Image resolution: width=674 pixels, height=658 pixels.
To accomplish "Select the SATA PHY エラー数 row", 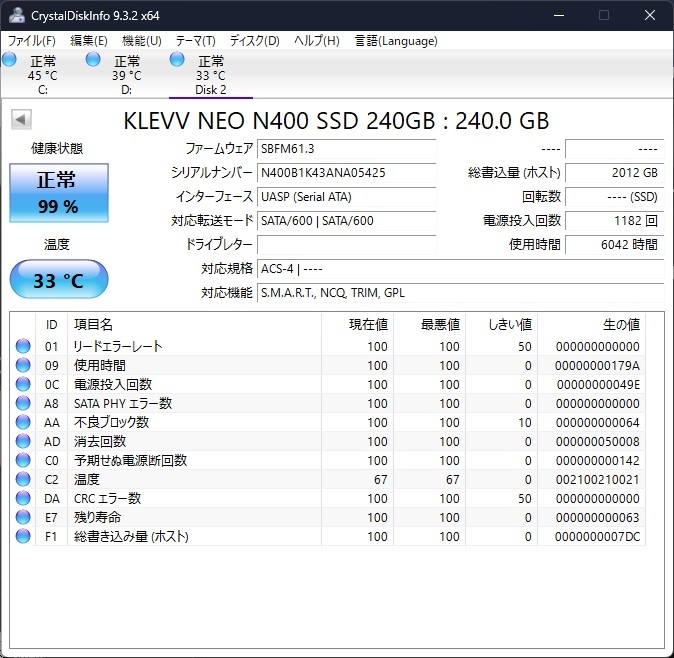I will [x=328, y=403].
